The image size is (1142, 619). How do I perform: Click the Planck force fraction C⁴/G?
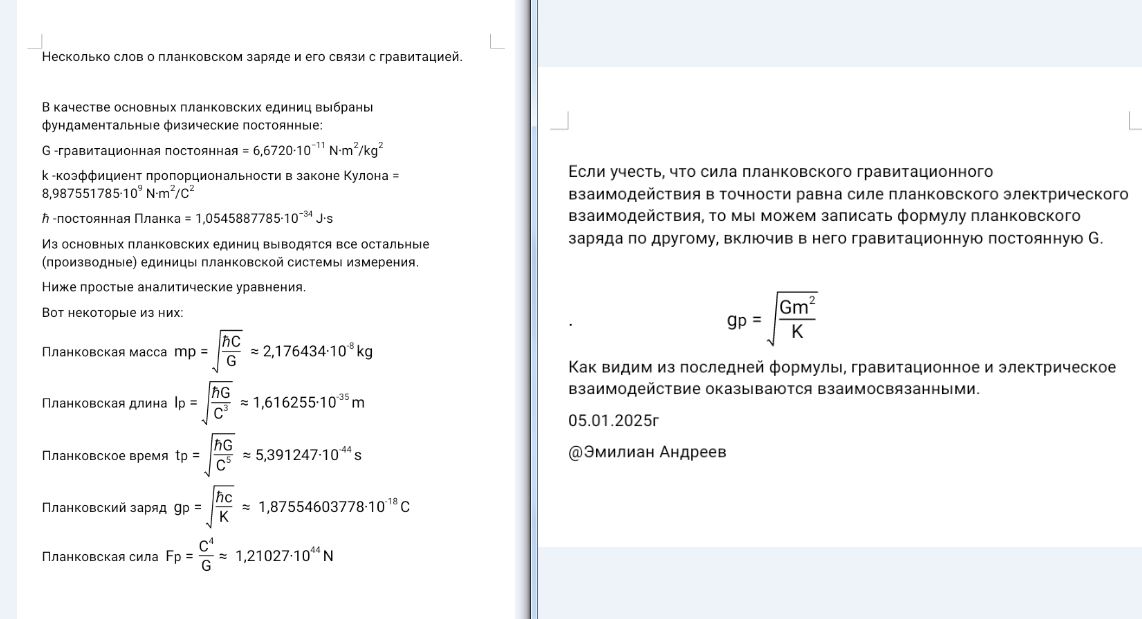[206, 555]
